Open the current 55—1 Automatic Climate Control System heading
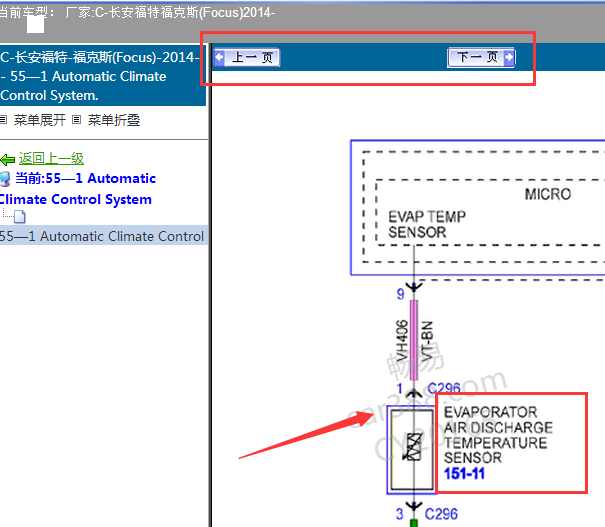The image size is (605, 527). (77, 189)
